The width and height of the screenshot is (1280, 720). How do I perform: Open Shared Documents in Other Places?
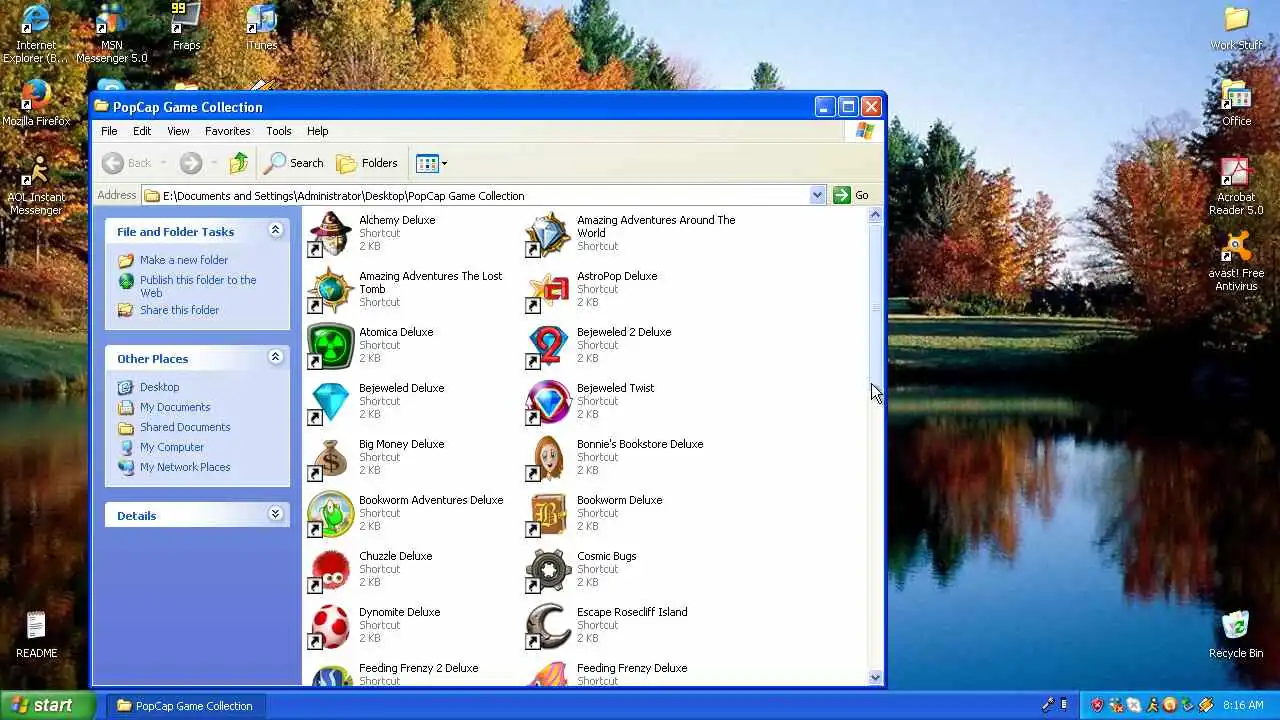point(185,427)
